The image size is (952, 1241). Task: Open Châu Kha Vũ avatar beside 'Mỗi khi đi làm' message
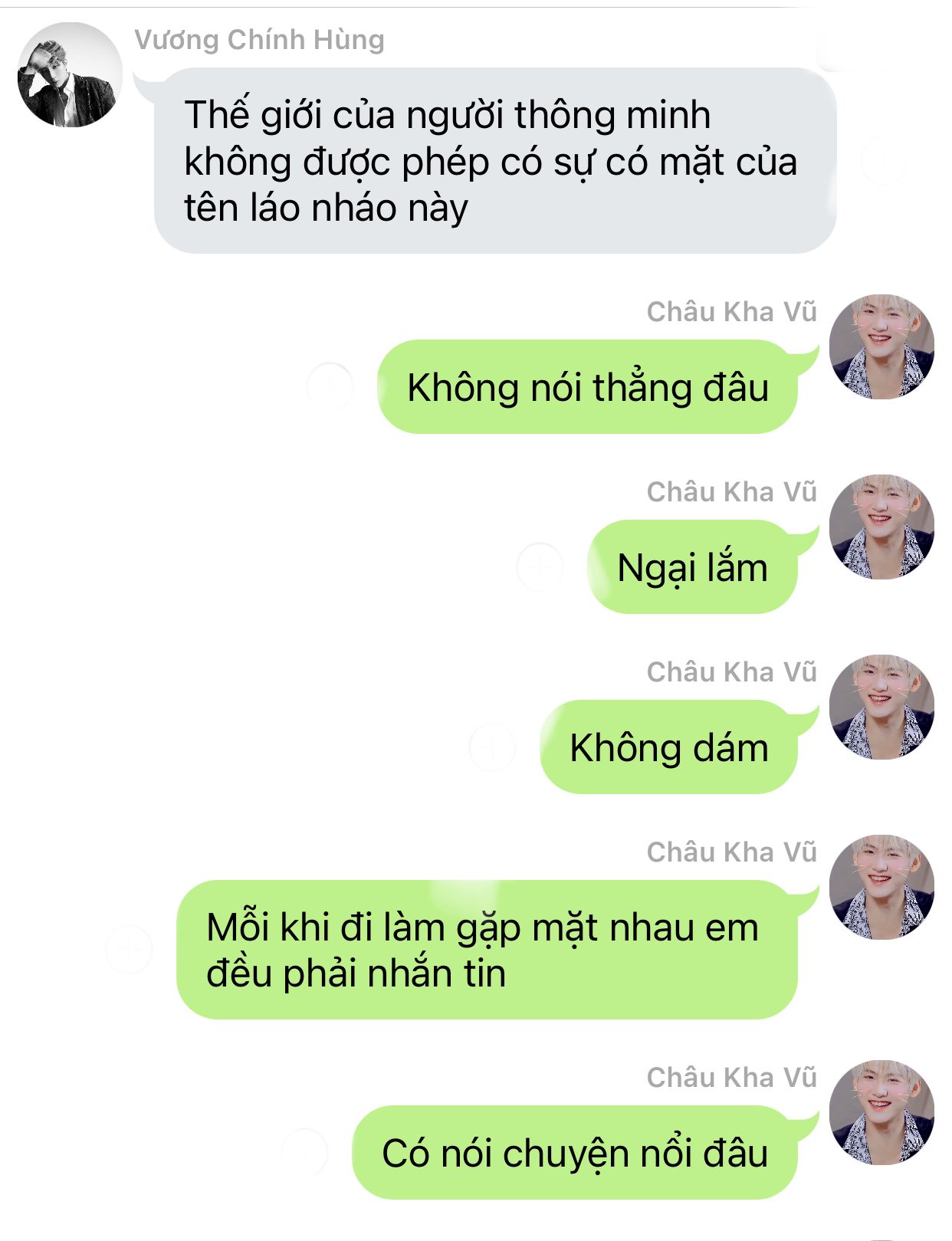(x=882, y=887)
